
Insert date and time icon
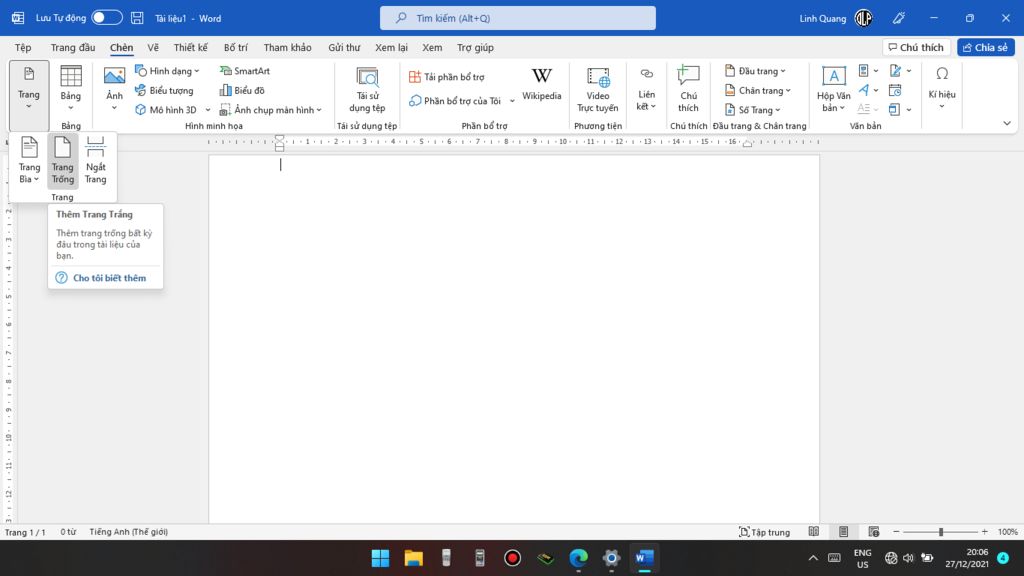tap(895, 90)
